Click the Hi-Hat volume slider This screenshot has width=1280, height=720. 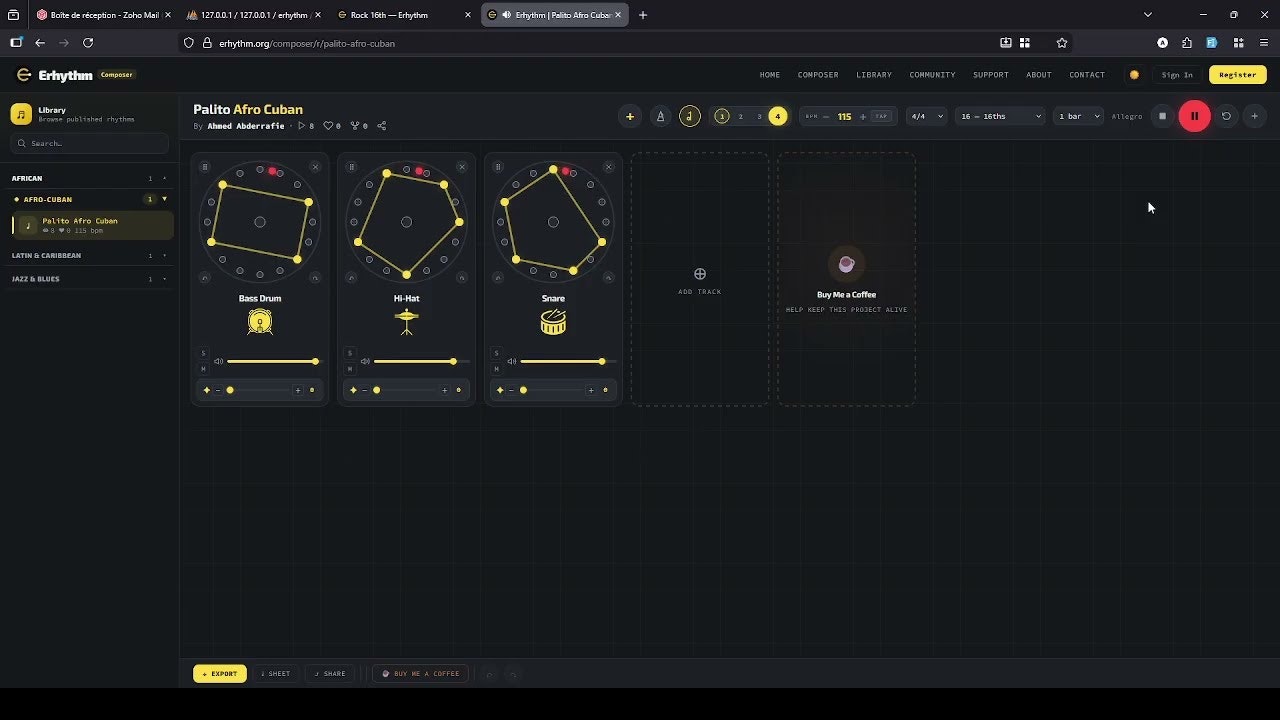[x=421, y=361]
